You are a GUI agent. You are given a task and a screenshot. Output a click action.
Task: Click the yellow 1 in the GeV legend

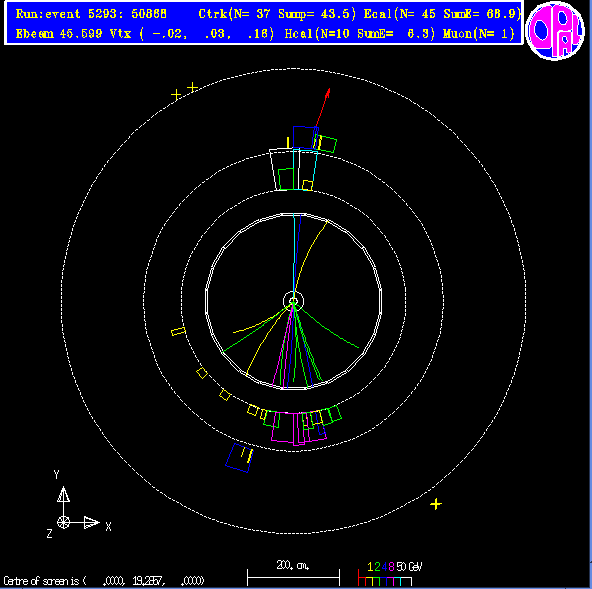(x=370, y=566)
